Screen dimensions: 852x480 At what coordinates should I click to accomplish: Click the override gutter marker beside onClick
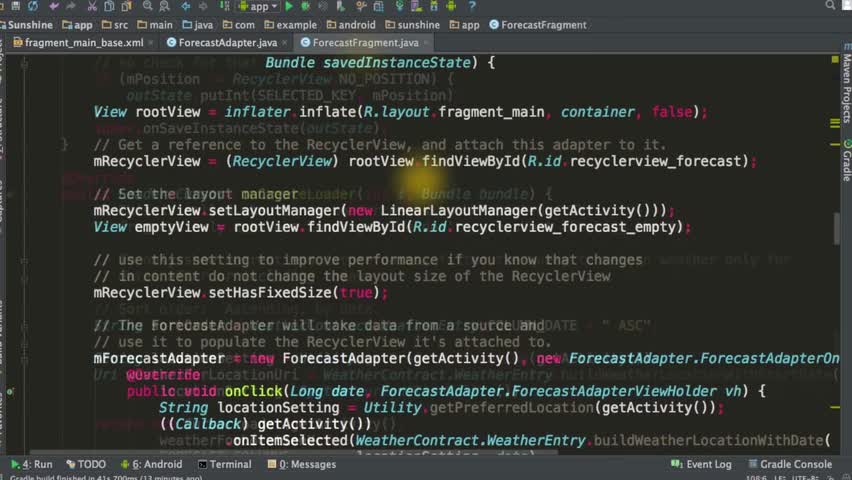(10, 391)
